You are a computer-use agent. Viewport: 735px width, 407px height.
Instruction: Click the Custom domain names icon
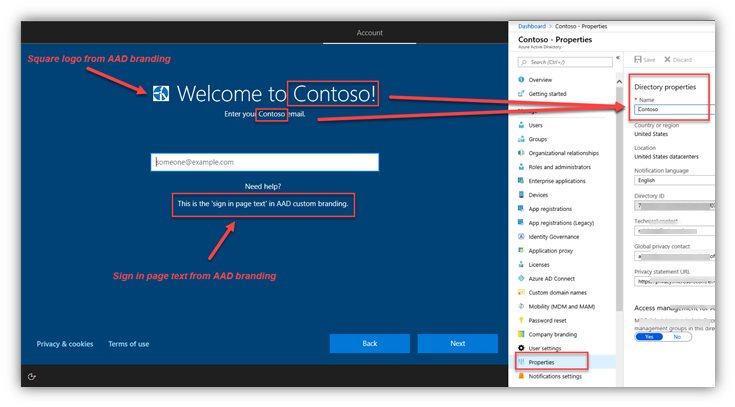(x=521, y=293)
